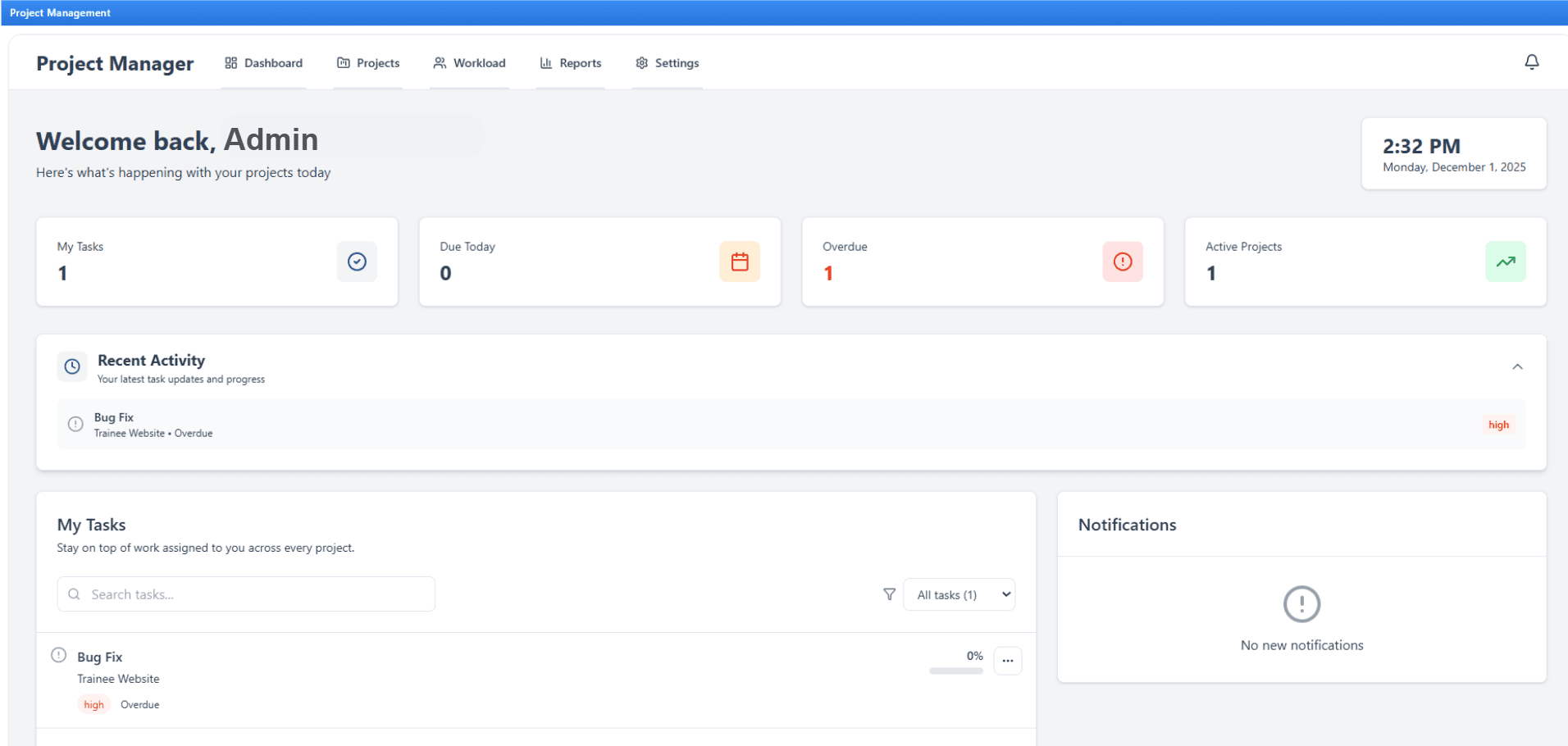Click the Overdue alert icon
Image resolution: width=1568 pixels, height=746 pixels.
(x=1122, y=262)
